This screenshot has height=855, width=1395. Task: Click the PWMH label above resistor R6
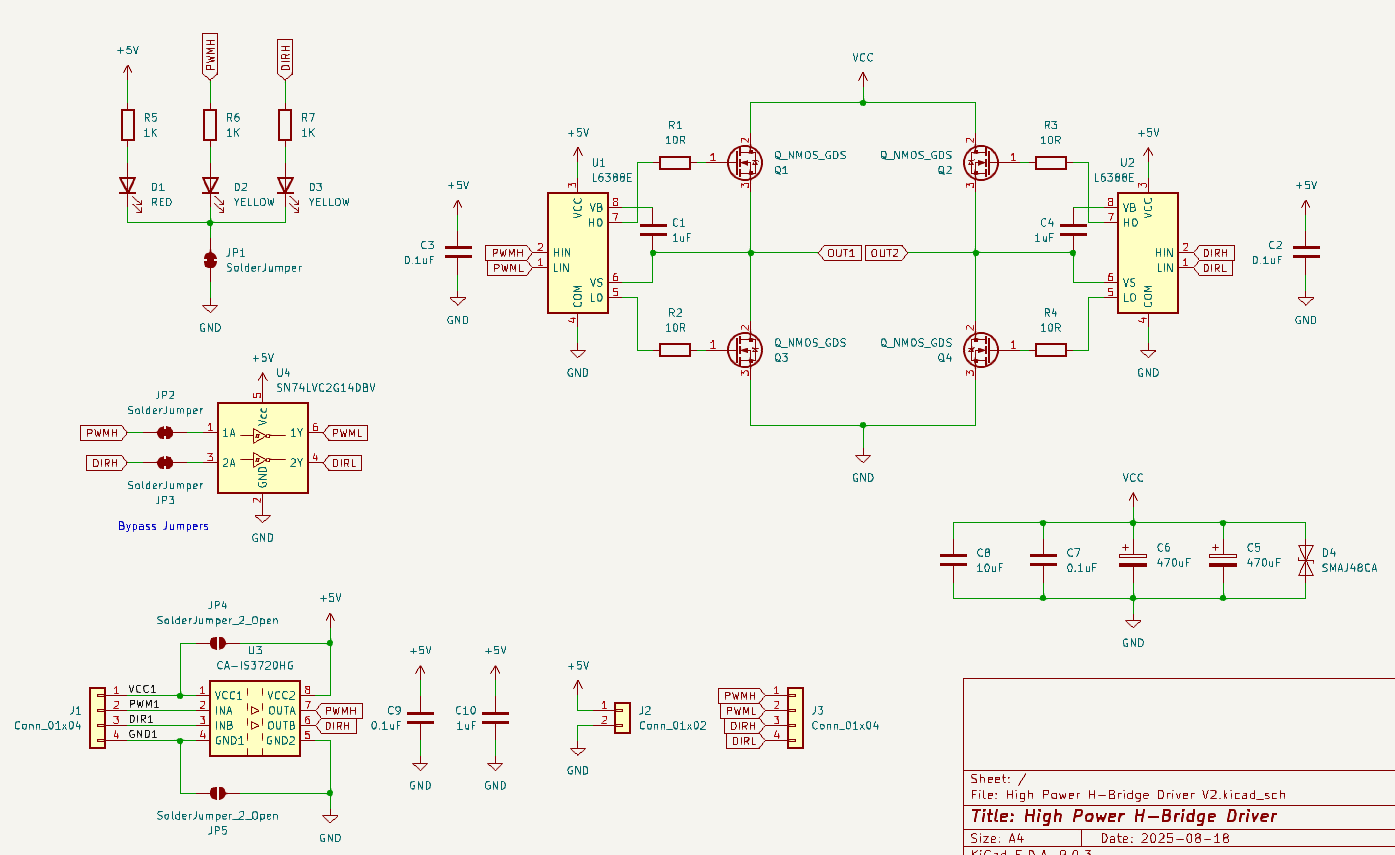[x=210, y=55]
